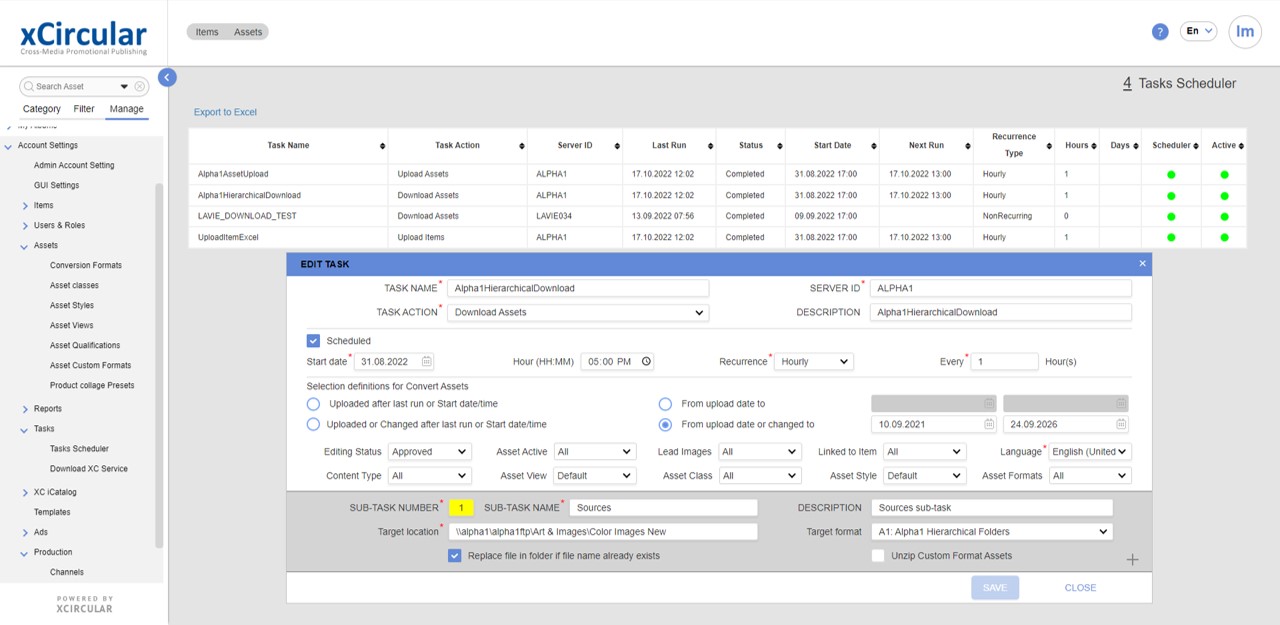Sort tasks by Task Name column
Viewport: 1280px width, 625px height.
(x=381, y=145)
